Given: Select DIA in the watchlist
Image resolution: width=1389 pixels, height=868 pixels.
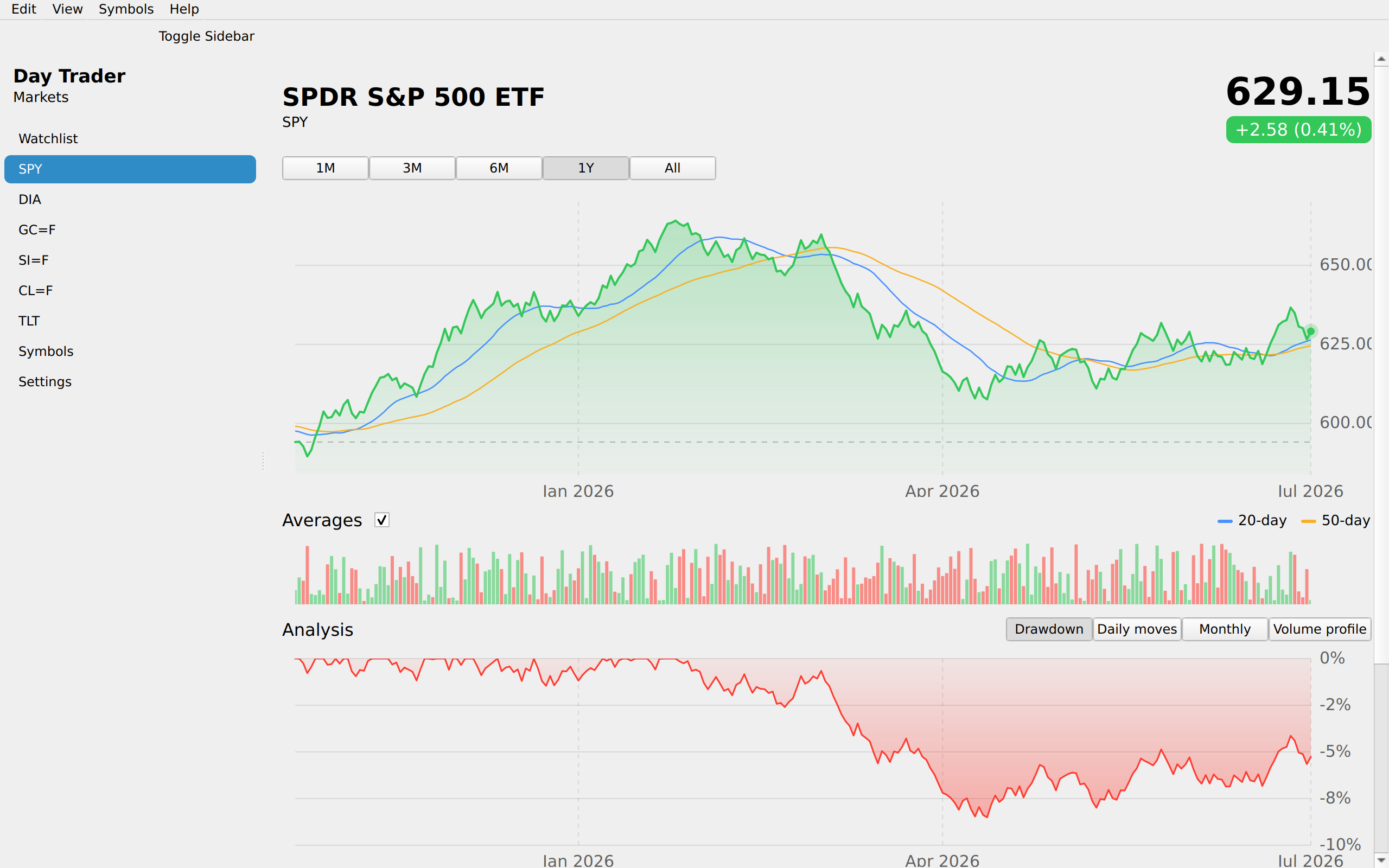Looking at the screenshot, I should 130,200.
